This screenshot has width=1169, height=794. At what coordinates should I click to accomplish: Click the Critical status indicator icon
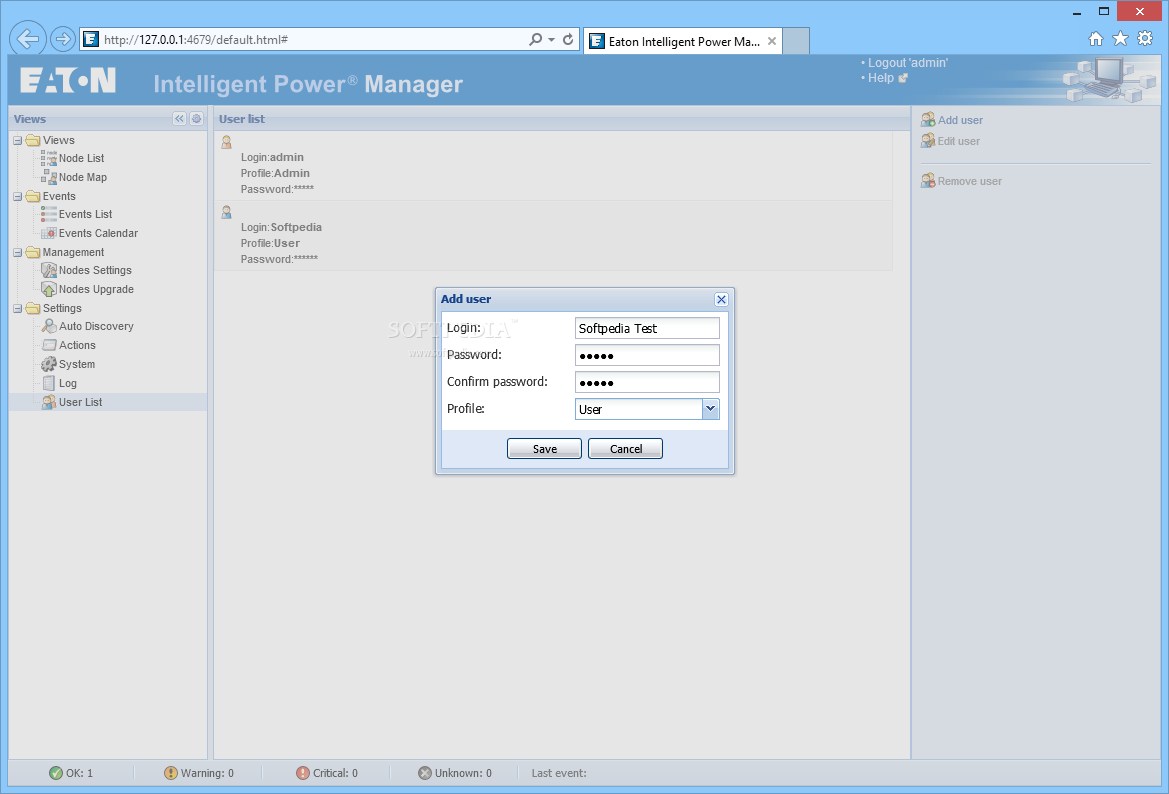(x=303, y=773)
